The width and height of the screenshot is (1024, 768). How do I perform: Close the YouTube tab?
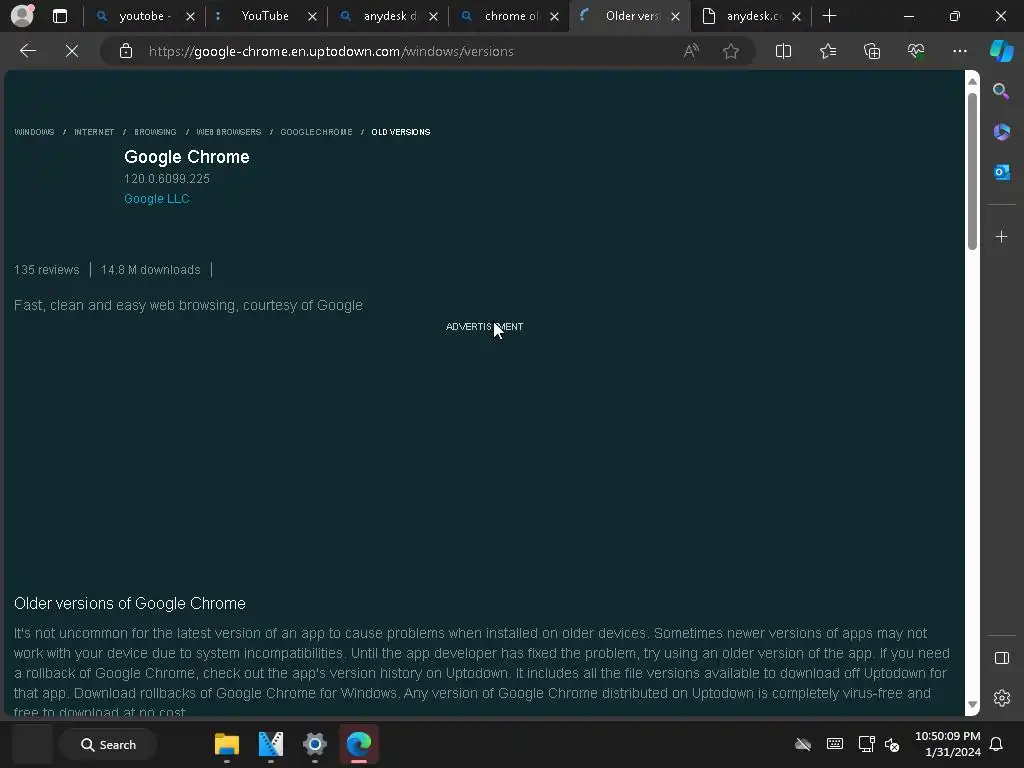click(x=312, y=16)
